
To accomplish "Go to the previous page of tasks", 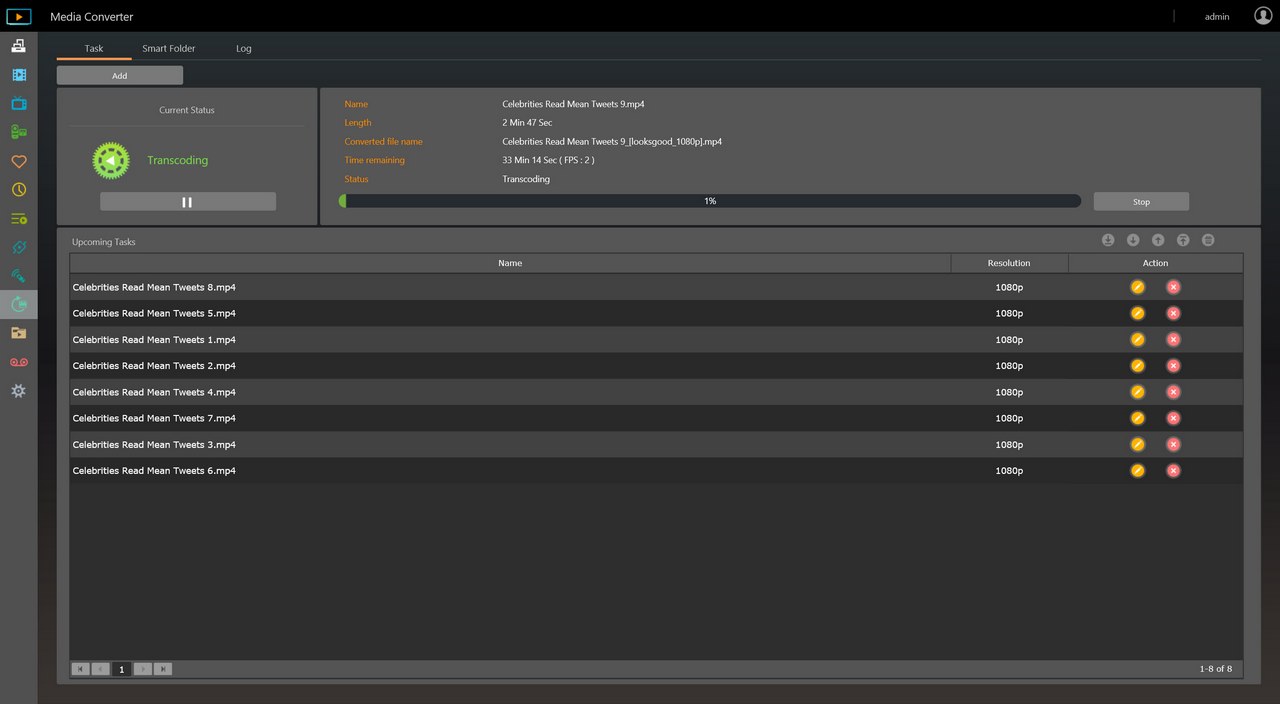I will pyautogui.click(x=101, y=669).
